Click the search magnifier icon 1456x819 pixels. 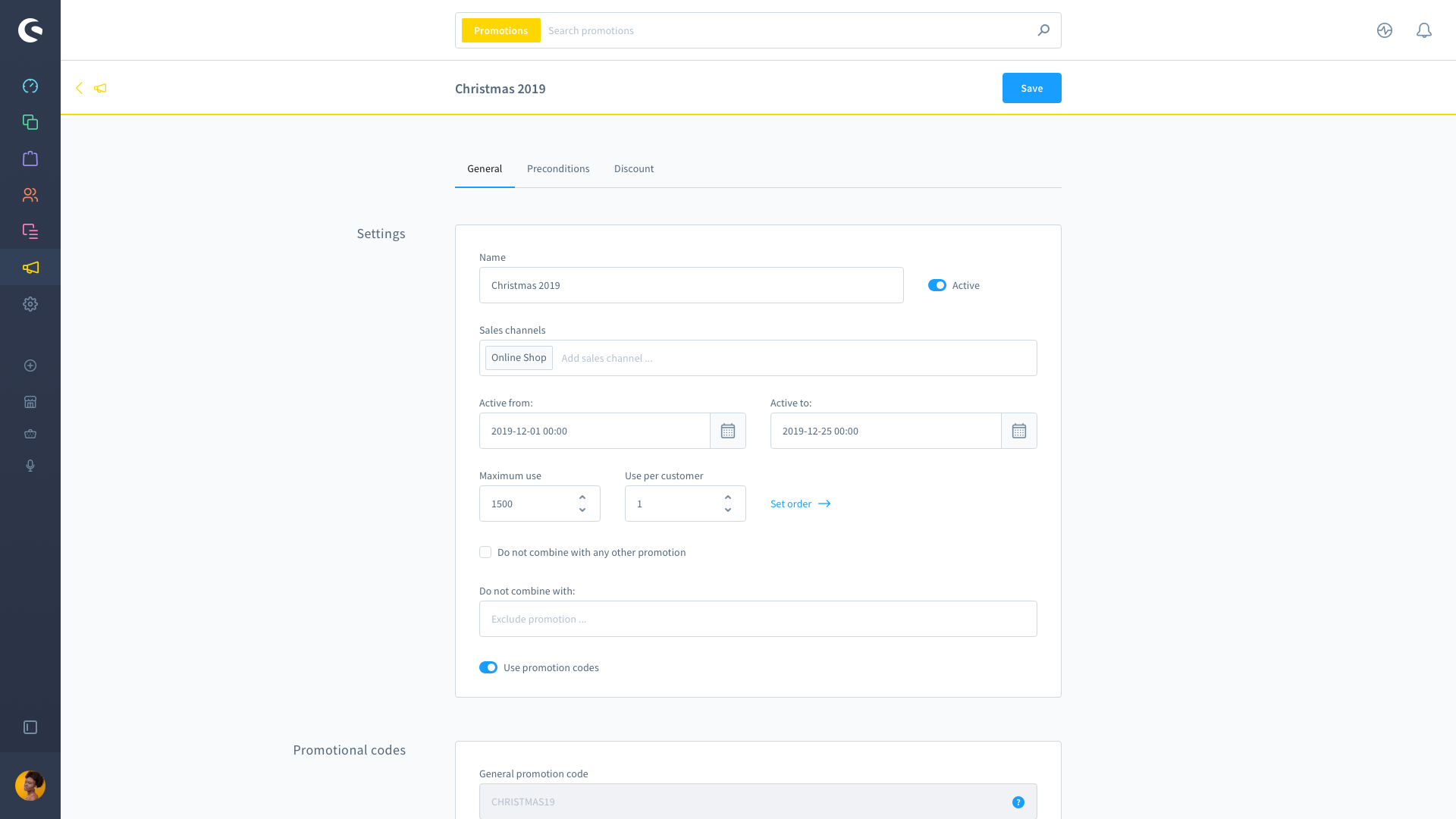[1044, 30]
